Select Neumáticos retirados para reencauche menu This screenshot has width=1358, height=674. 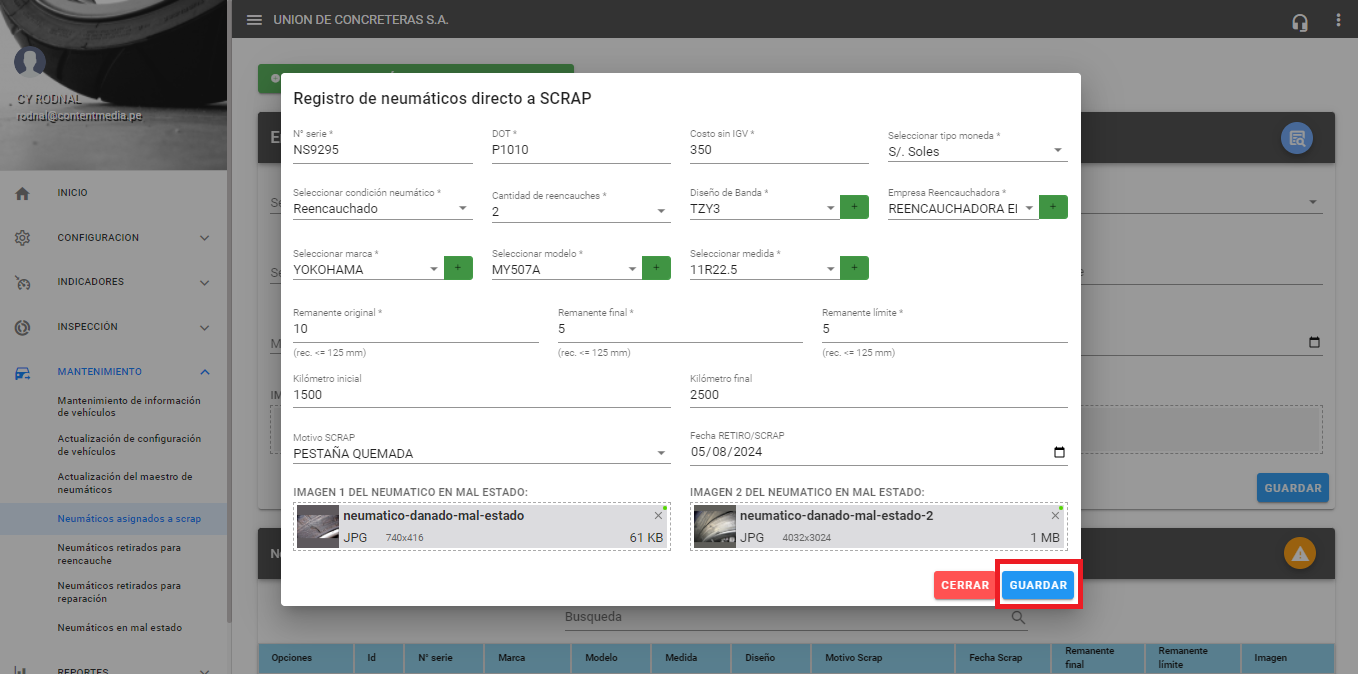pyautogui.click(x=119, y=554)
